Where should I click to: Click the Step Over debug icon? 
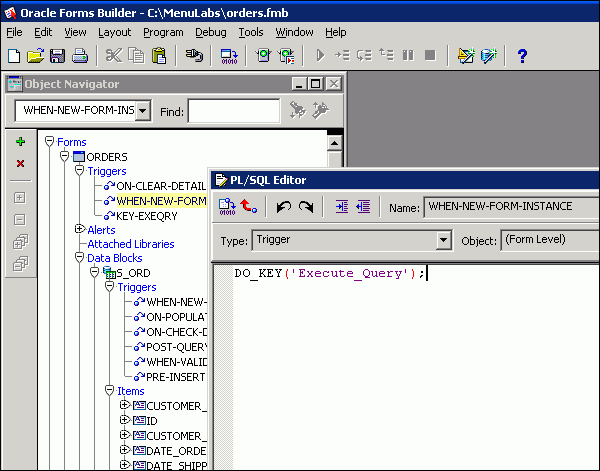coord(364,56)
